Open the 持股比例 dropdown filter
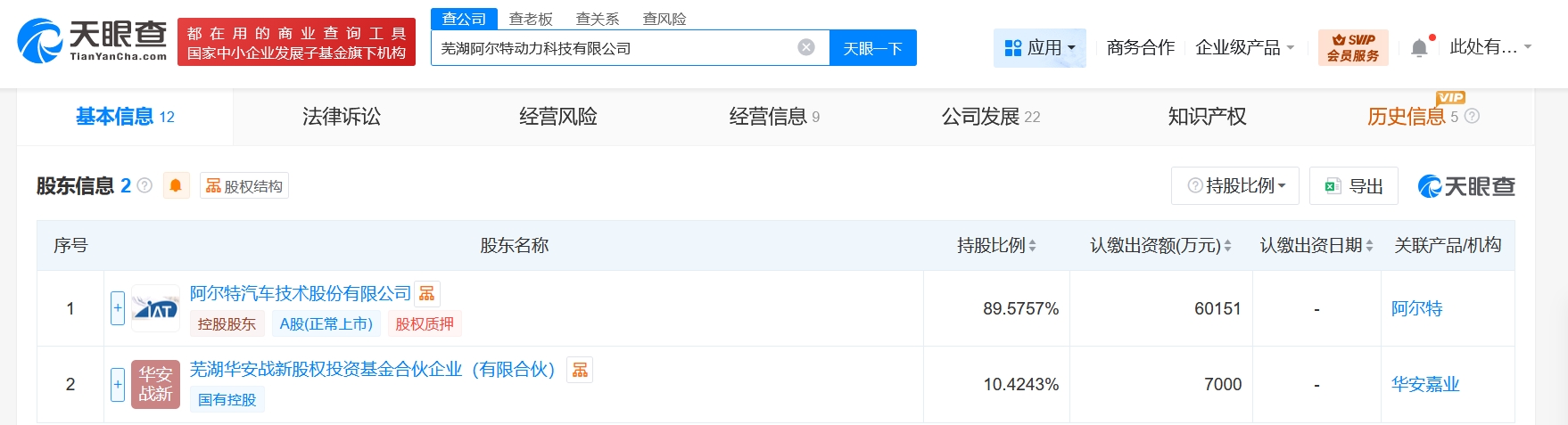The image size is (1568, 425). click(1235, 185)
